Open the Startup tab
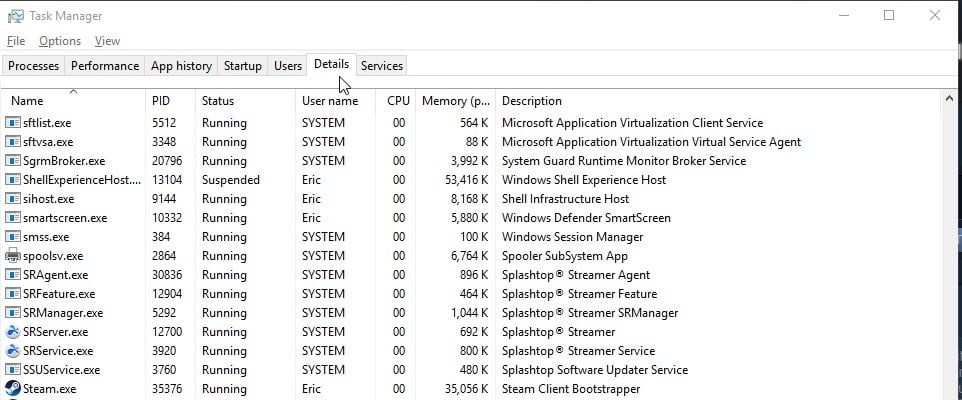Screen dimensions: 962x400 pos(242,66)
